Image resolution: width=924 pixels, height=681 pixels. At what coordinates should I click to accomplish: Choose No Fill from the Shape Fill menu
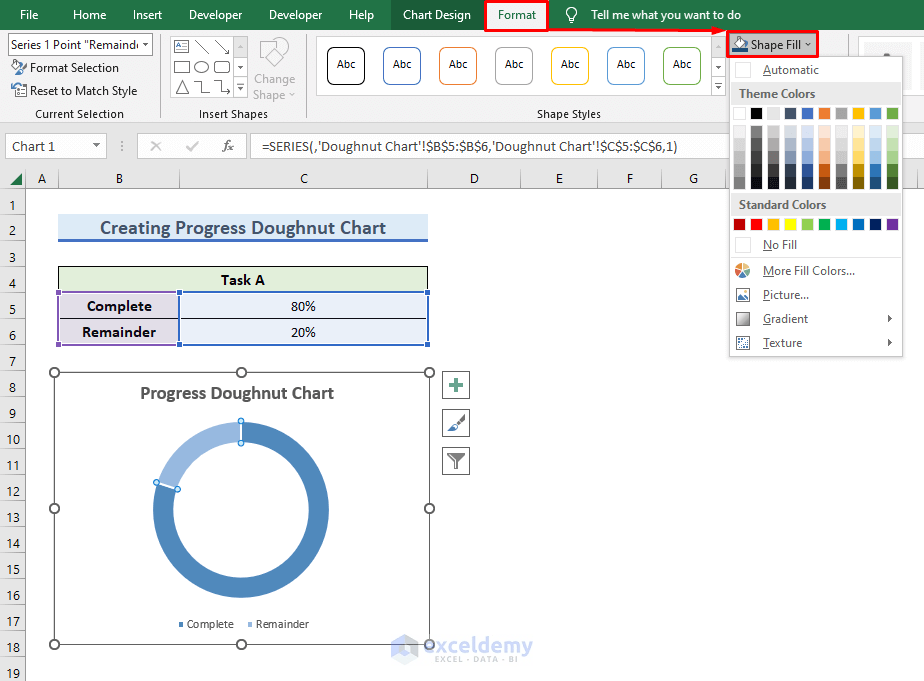click(779, 244)
